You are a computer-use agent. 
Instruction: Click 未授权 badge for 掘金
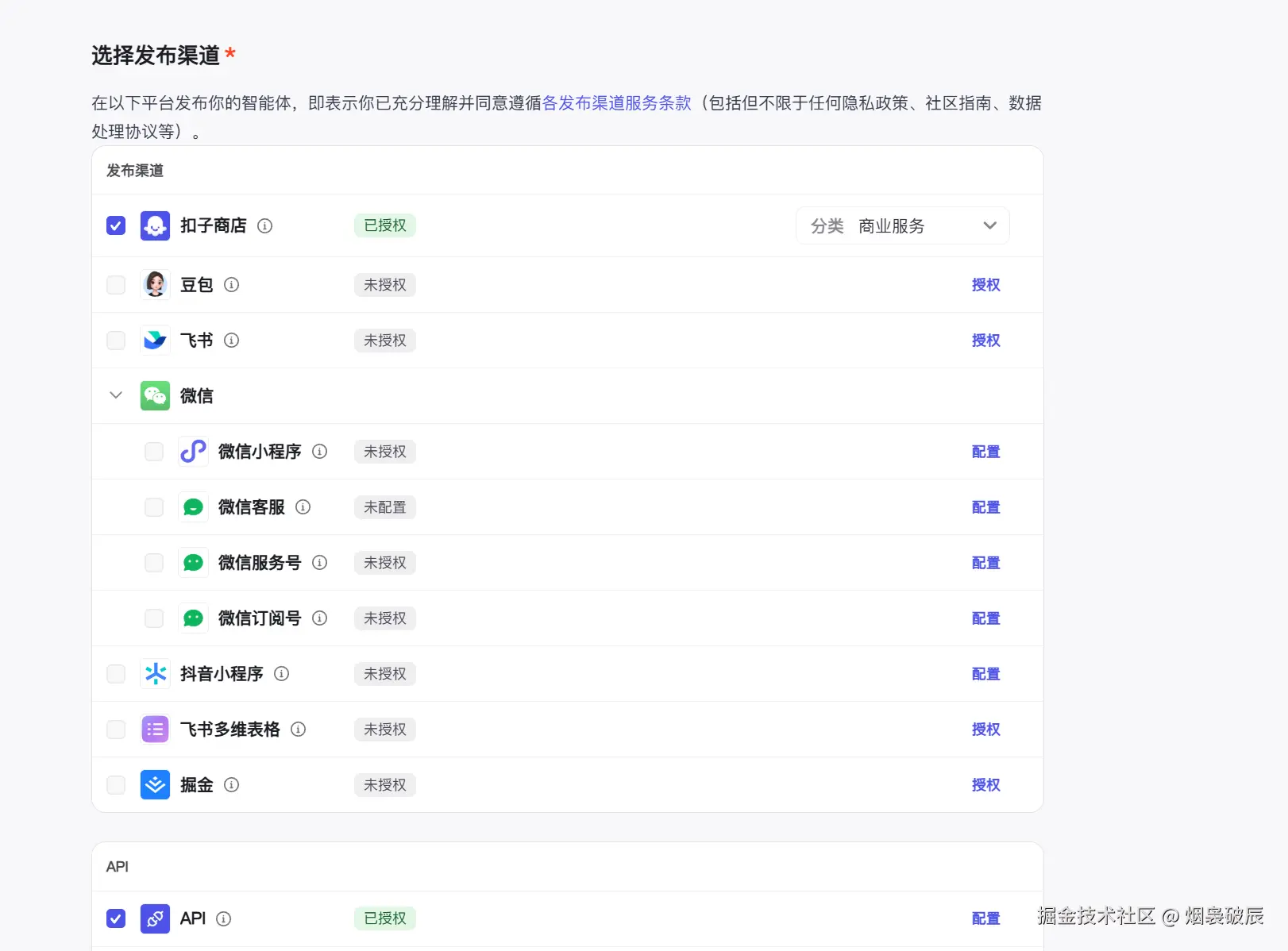pyautogui.click(x=385, y=784)
